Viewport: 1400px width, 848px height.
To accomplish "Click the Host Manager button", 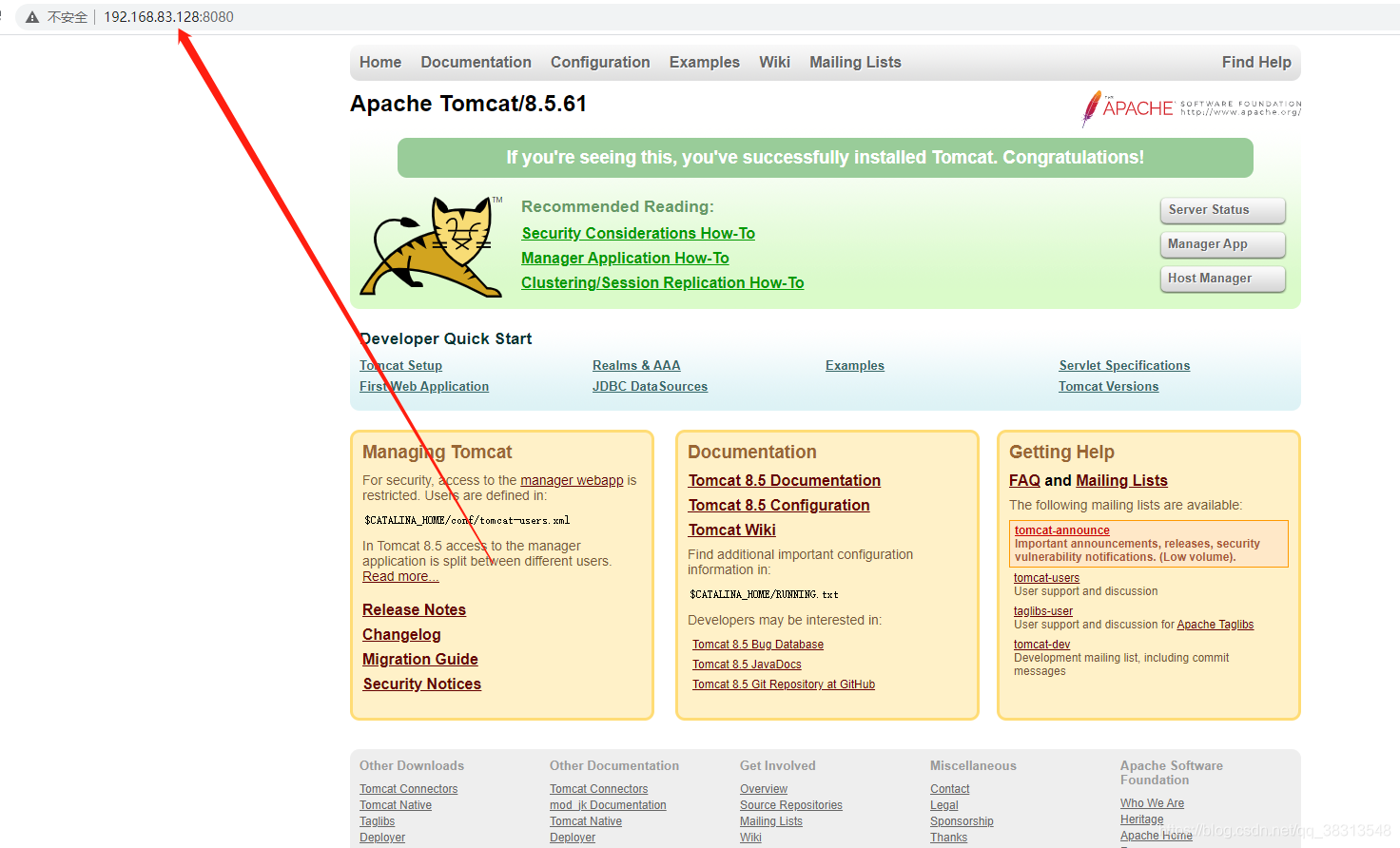I will point(1222,279).
